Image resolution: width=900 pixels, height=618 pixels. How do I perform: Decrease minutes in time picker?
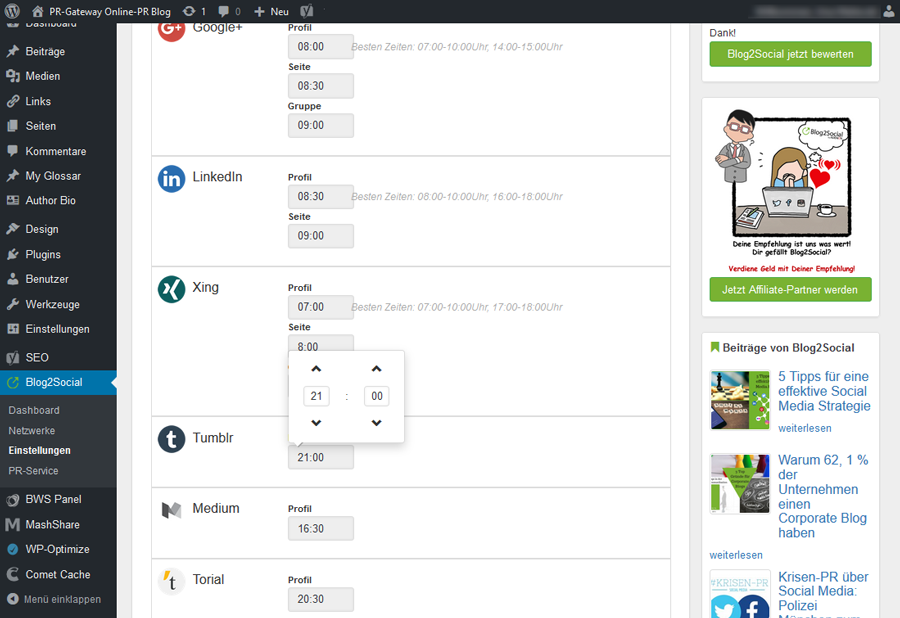377,423
